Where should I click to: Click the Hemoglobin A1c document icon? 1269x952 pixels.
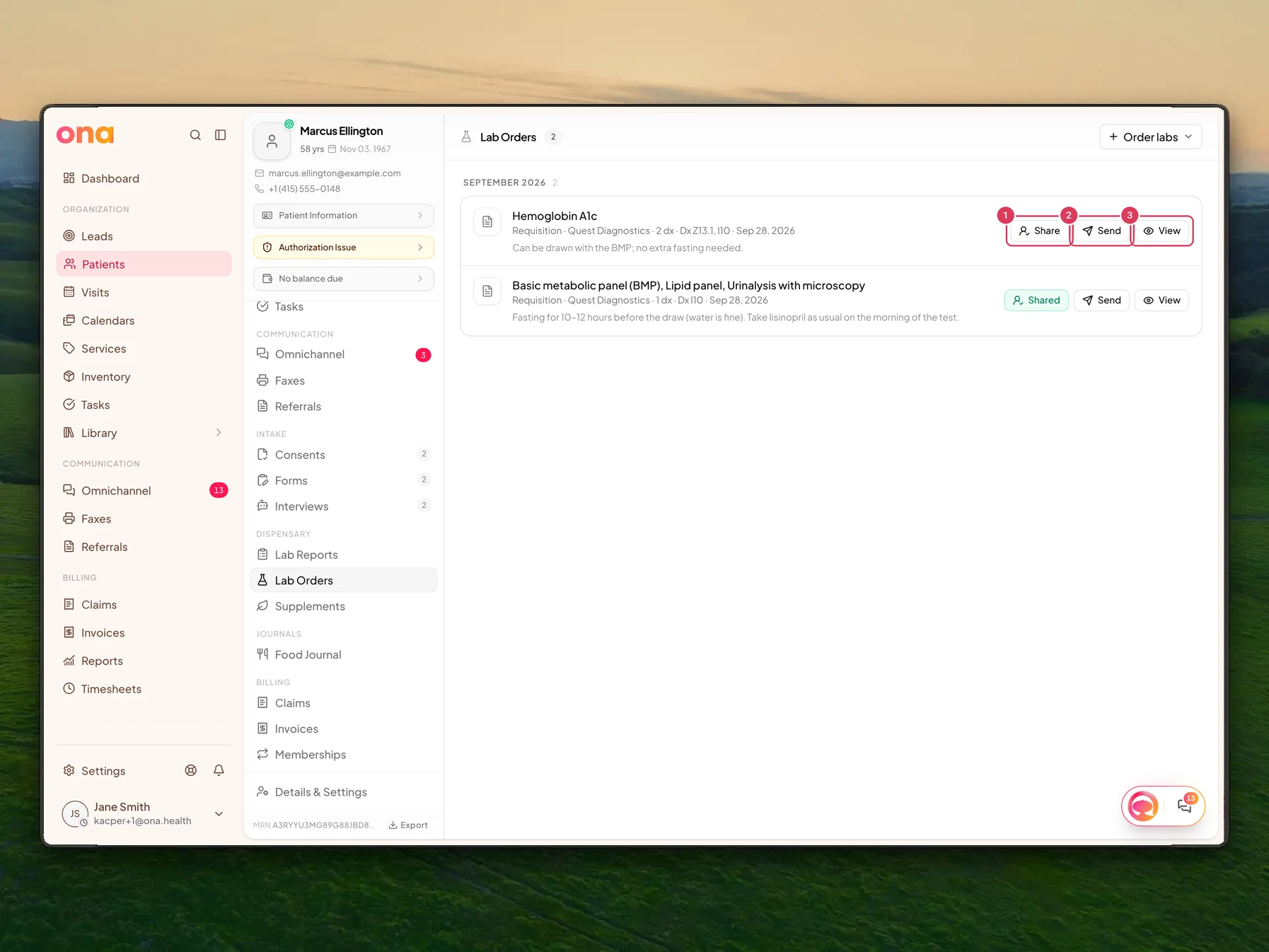click(487, 222)
